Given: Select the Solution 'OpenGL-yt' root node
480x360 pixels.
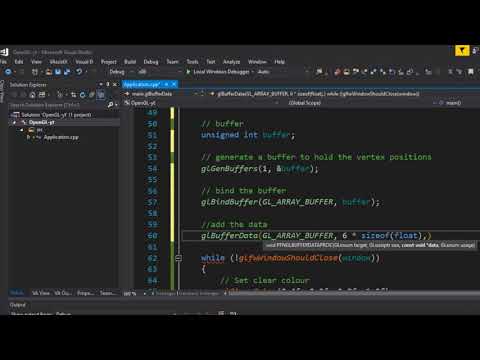Looking at the screenshot, I should click(x=56, y=115).
